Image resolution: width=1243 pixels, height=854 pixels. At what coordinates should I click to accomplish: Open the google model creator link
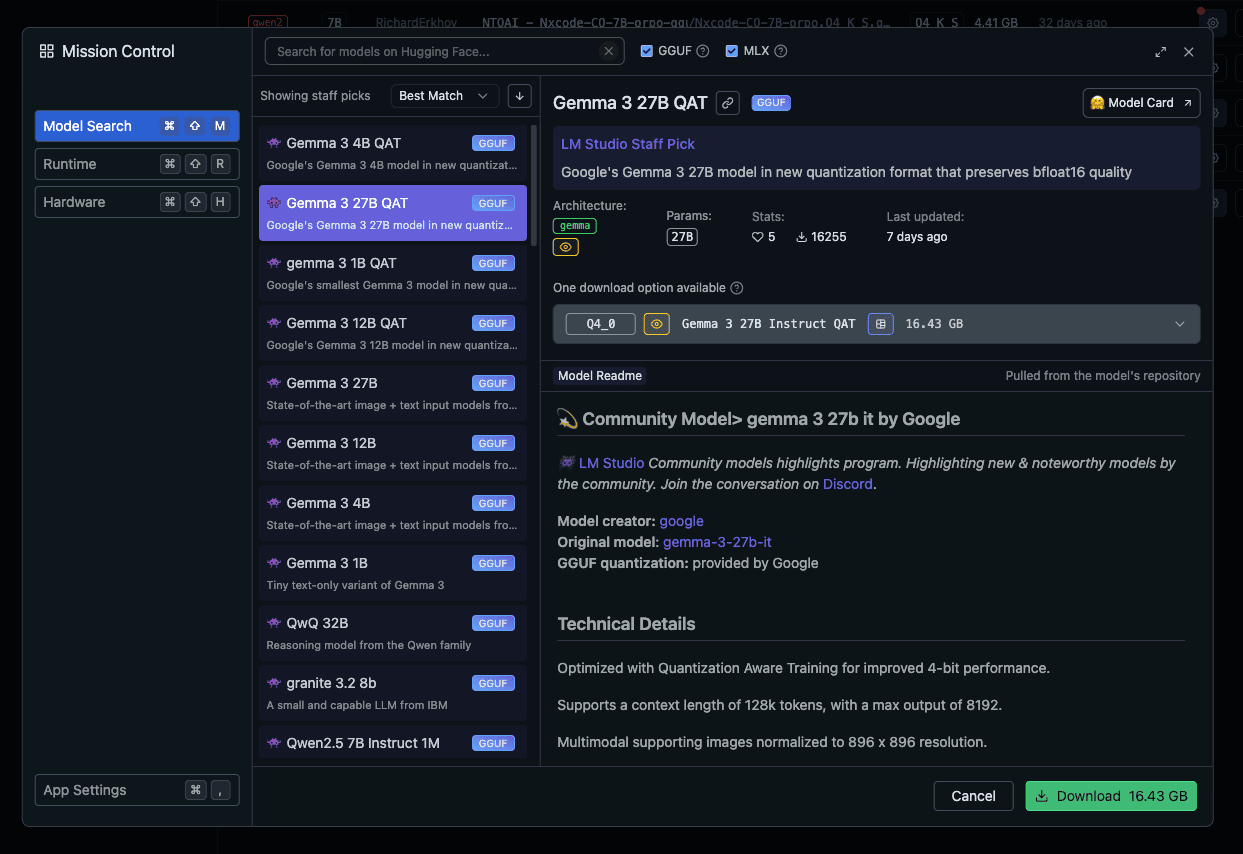tap(682, 521)
